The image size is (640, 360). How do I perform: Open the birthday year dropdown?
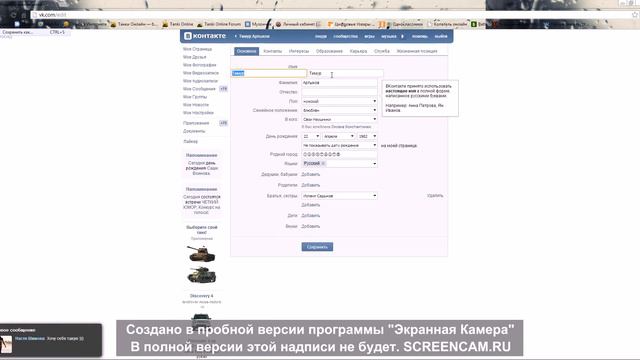[x=367, y=136]
